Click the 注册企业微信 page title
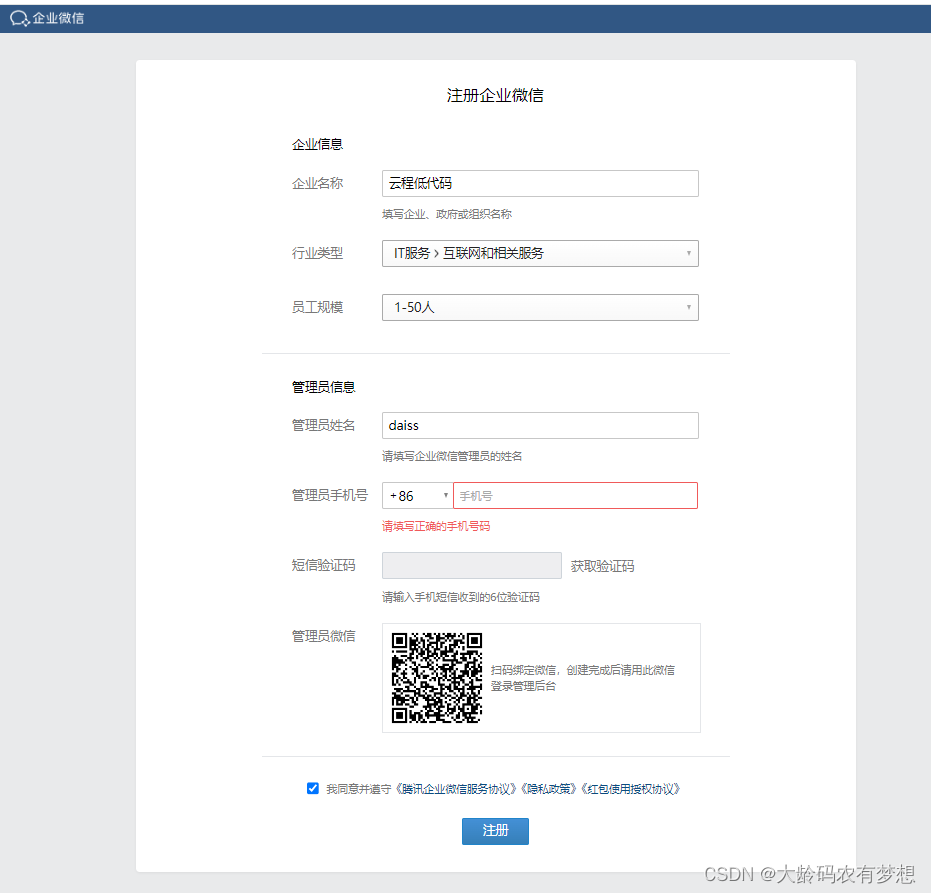This screenshot has width=931, height=893. [x=495, y=96]
